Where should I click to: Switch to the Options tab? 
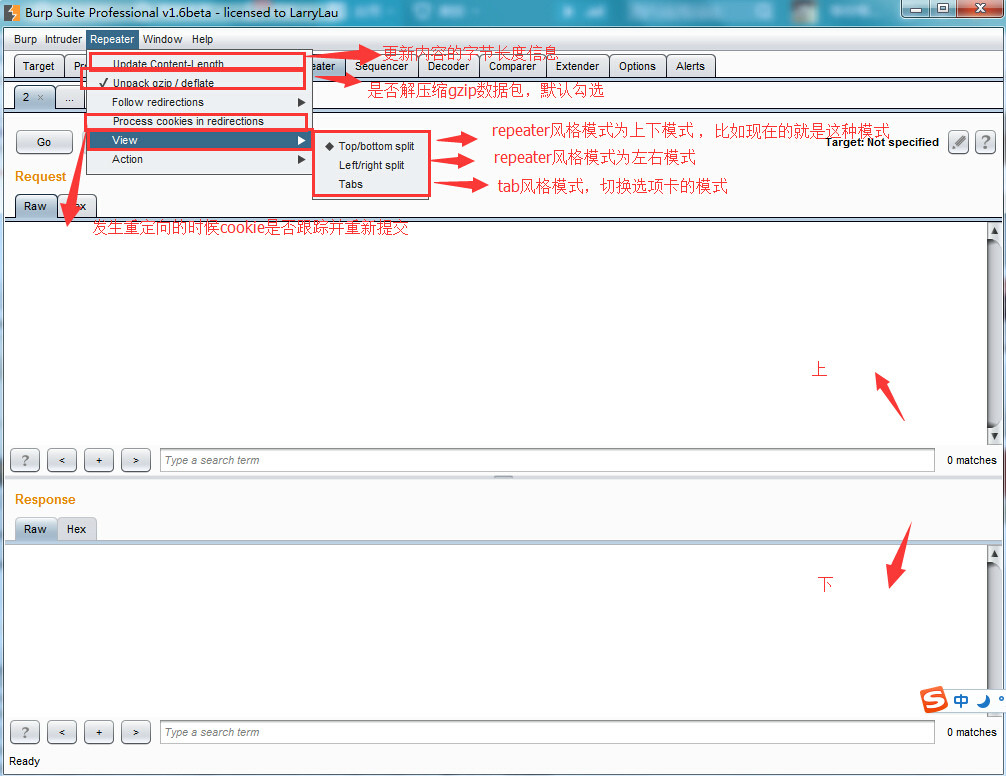(x=637, y=66)
